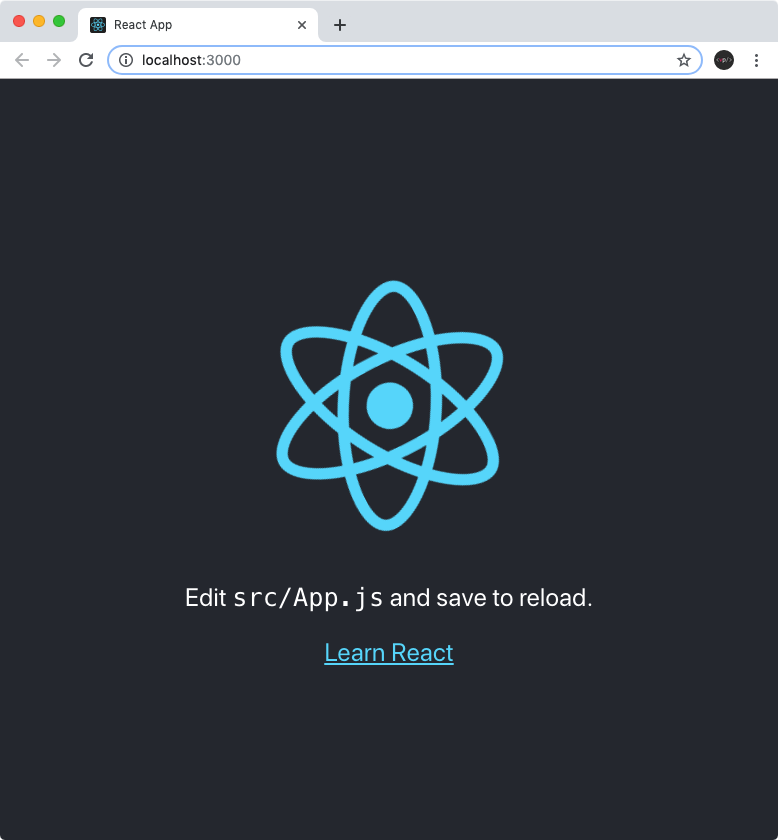
Task: Go back with the back arrow
Action: pos(22,60)
